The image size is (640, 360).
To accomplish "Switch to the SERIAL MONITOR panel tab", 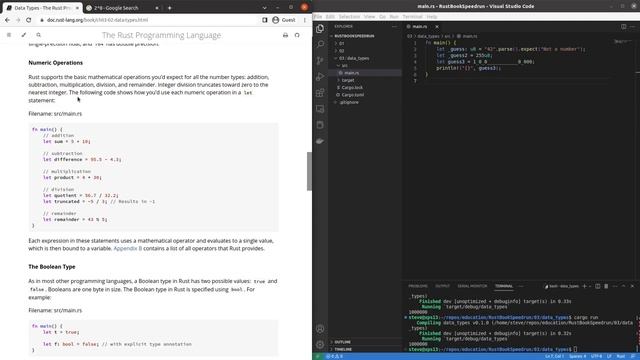I will click(472, 286).
